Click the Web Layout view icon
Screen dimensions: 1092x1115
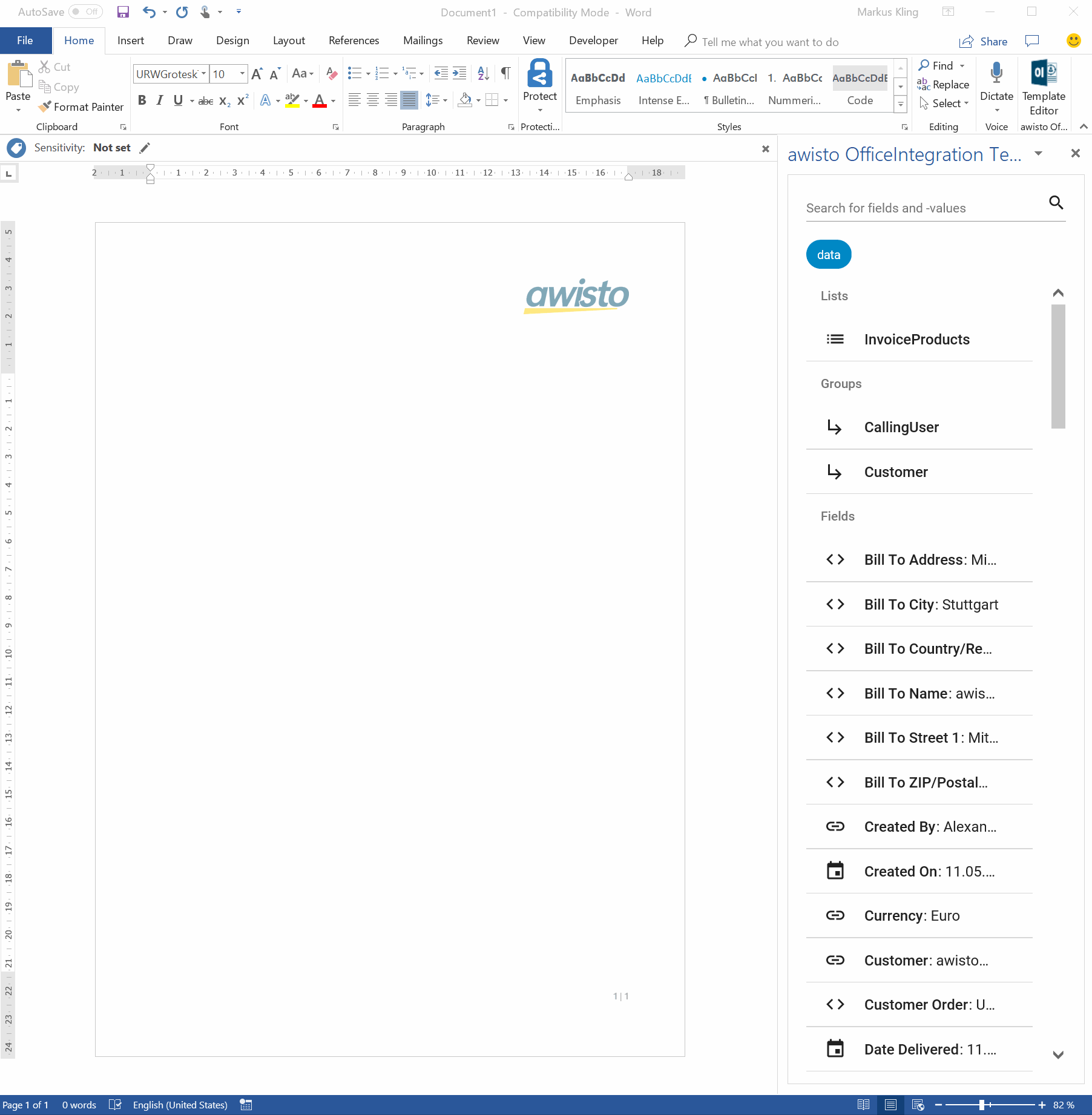tap(918, 1105)
